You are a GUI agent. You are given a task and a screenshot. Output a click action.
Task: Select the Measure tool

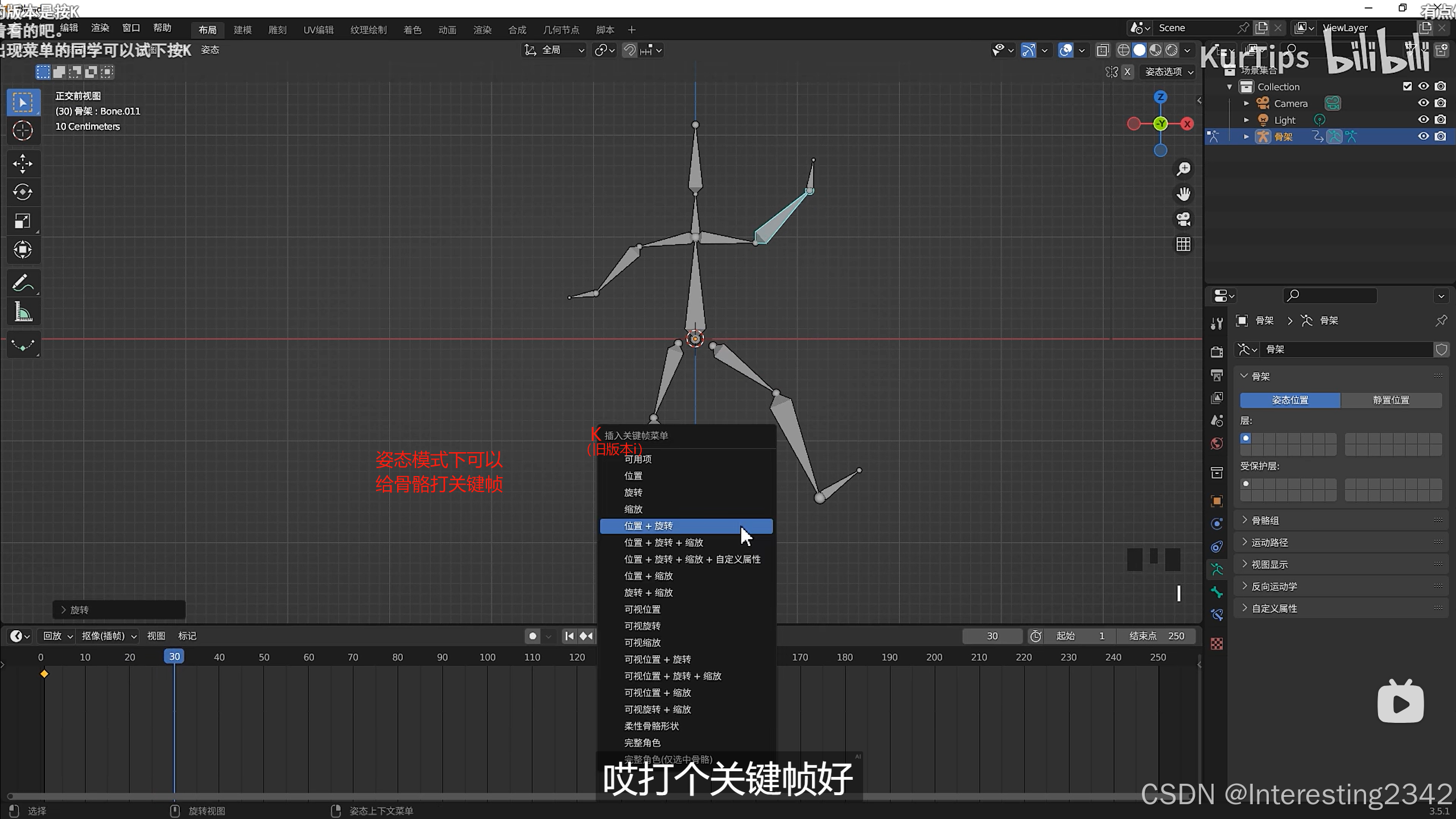[23, 312]
